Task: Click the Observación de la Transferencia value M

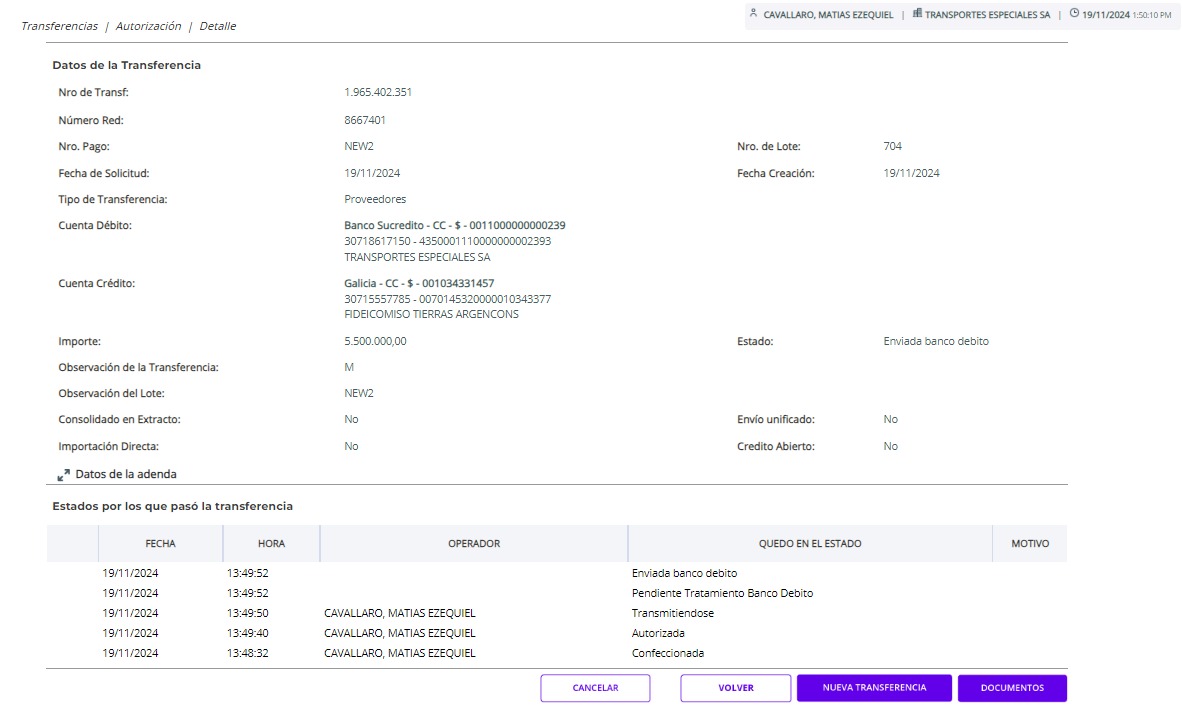Action: 349,367
